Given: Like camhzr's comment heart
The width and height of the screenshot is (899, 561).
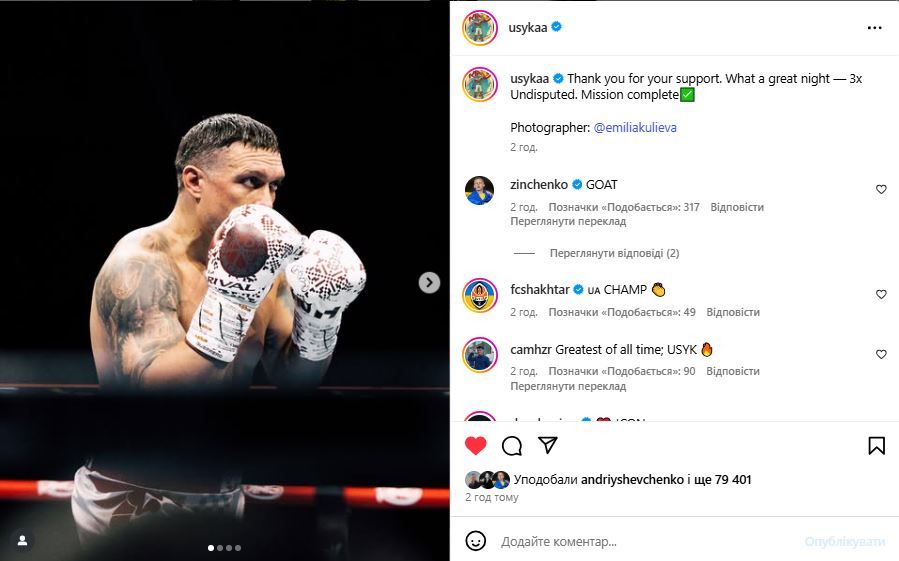Looking at the screenshot, I should point(881,354).
